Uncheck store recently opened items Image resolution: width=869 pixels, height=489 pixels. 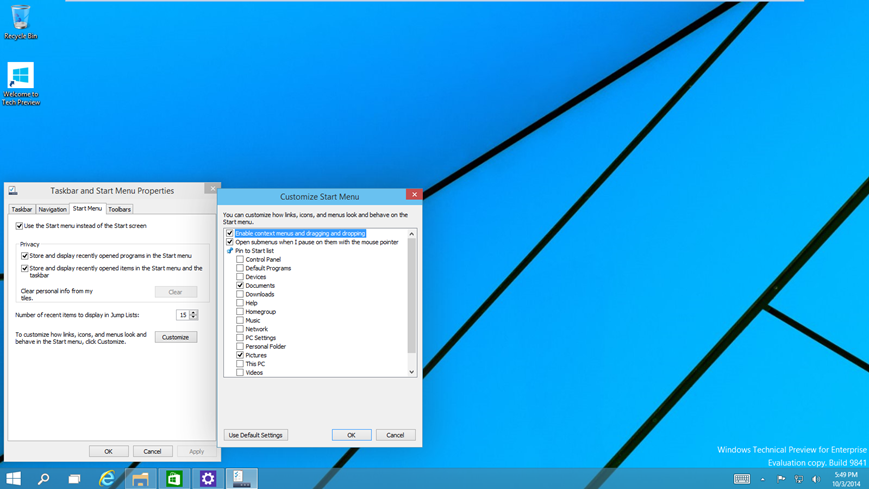point(24,268)
